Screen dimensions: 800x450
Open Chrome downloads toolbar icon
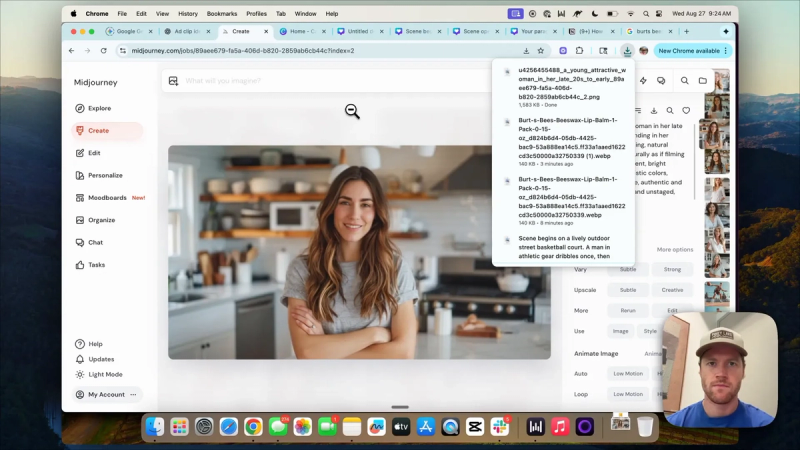point(627,51)
